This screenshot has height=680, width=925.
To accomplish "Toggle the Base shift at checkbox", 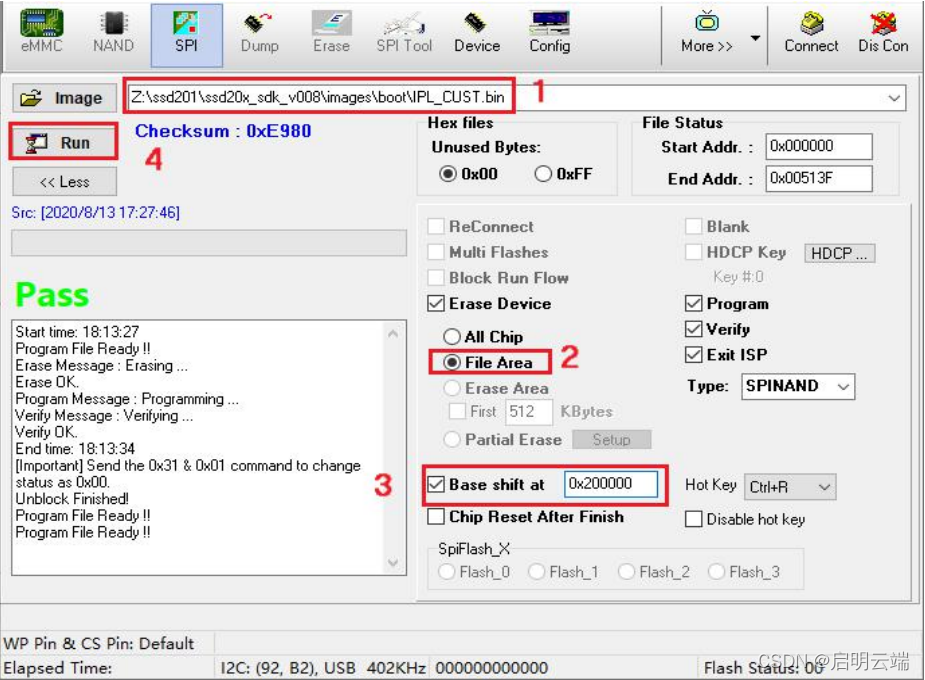I will pyautogui.click(x=436, y=485).
